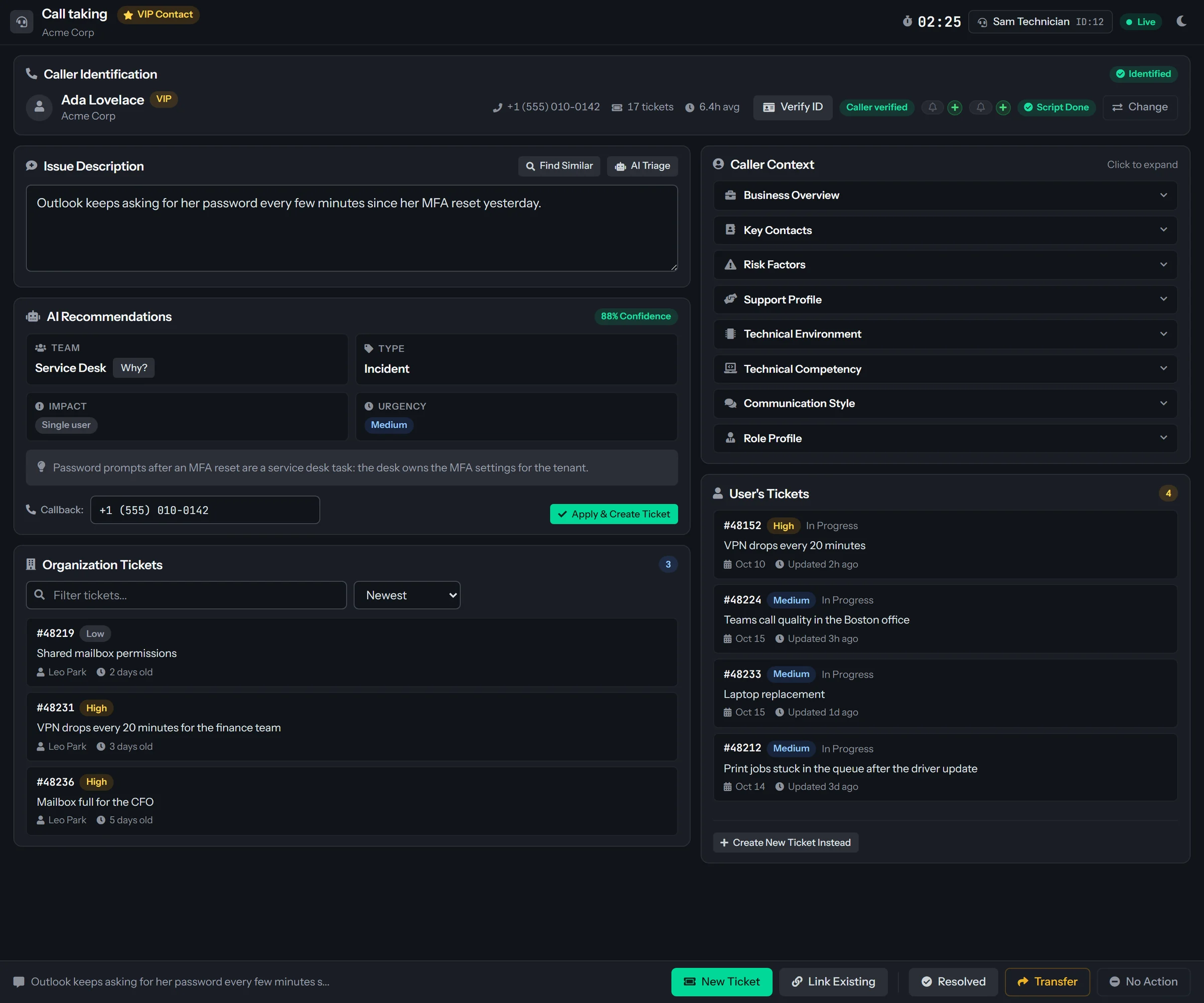Click the Link Existing button
This screenshot has height=1003, width=1204.
click(x=833, y=982)
